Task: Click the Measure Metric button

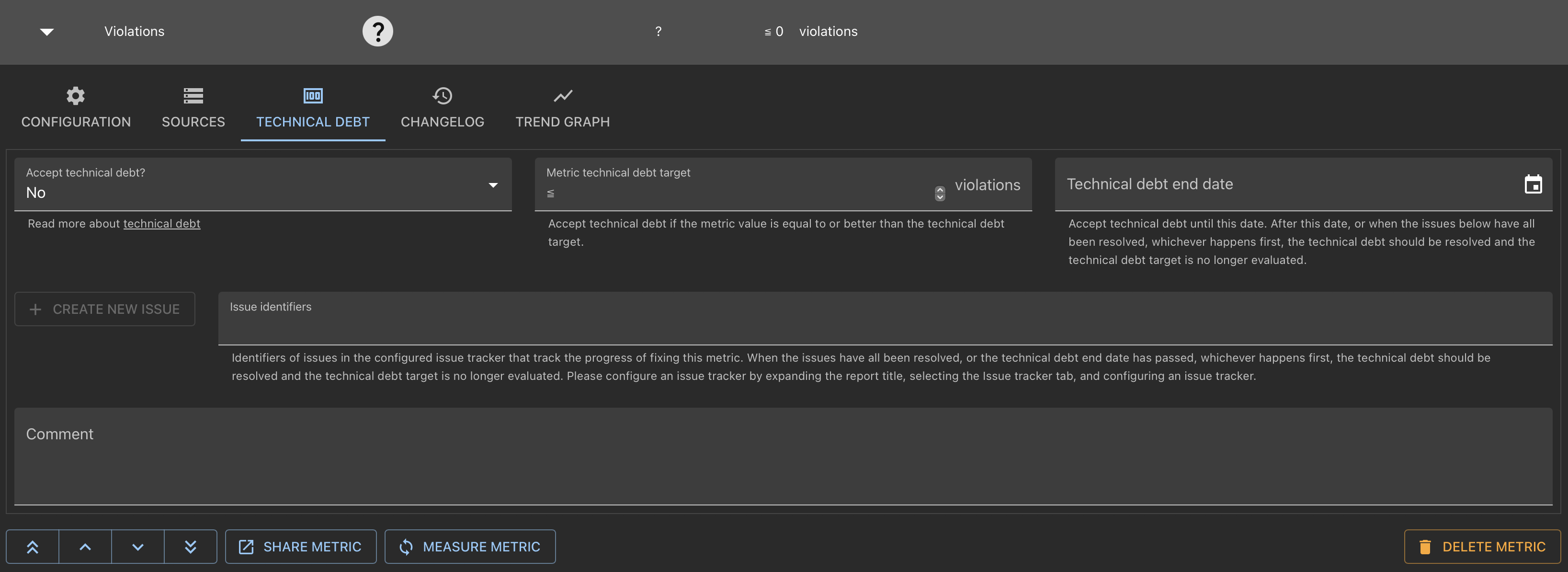Action: pos(470,547)
